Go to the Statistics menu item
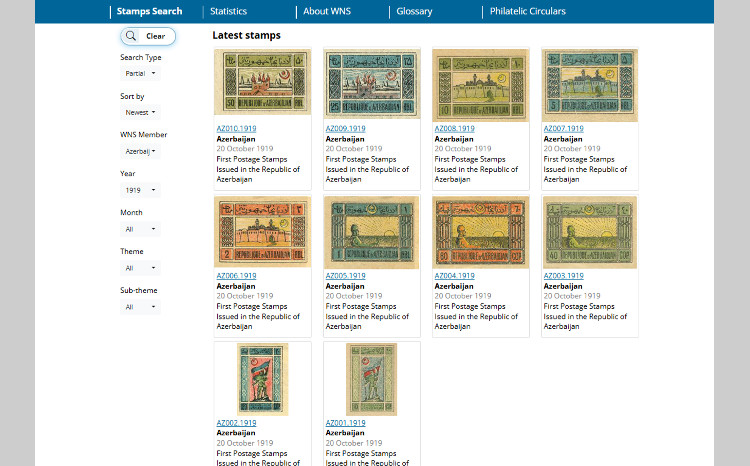 click(x=228, y=12)
